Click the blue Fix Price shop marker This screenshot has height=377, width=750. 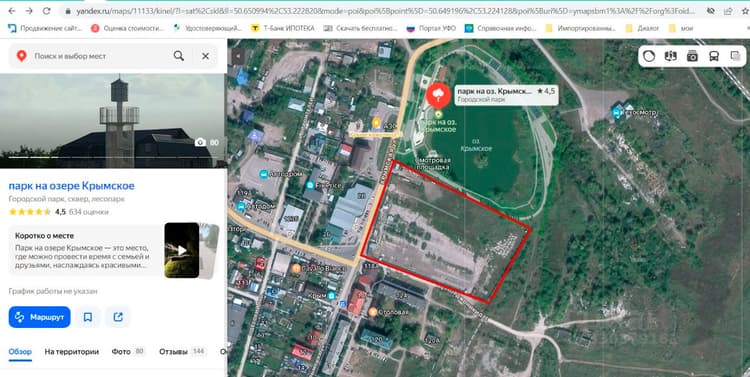pyautogui.click(x=311, y=185)
